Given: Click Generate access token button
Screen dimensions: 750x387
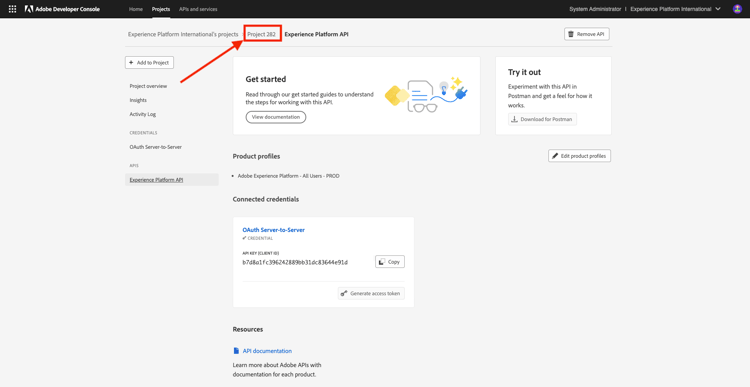Looking at the screenshot, I should [x=371, y=293].
